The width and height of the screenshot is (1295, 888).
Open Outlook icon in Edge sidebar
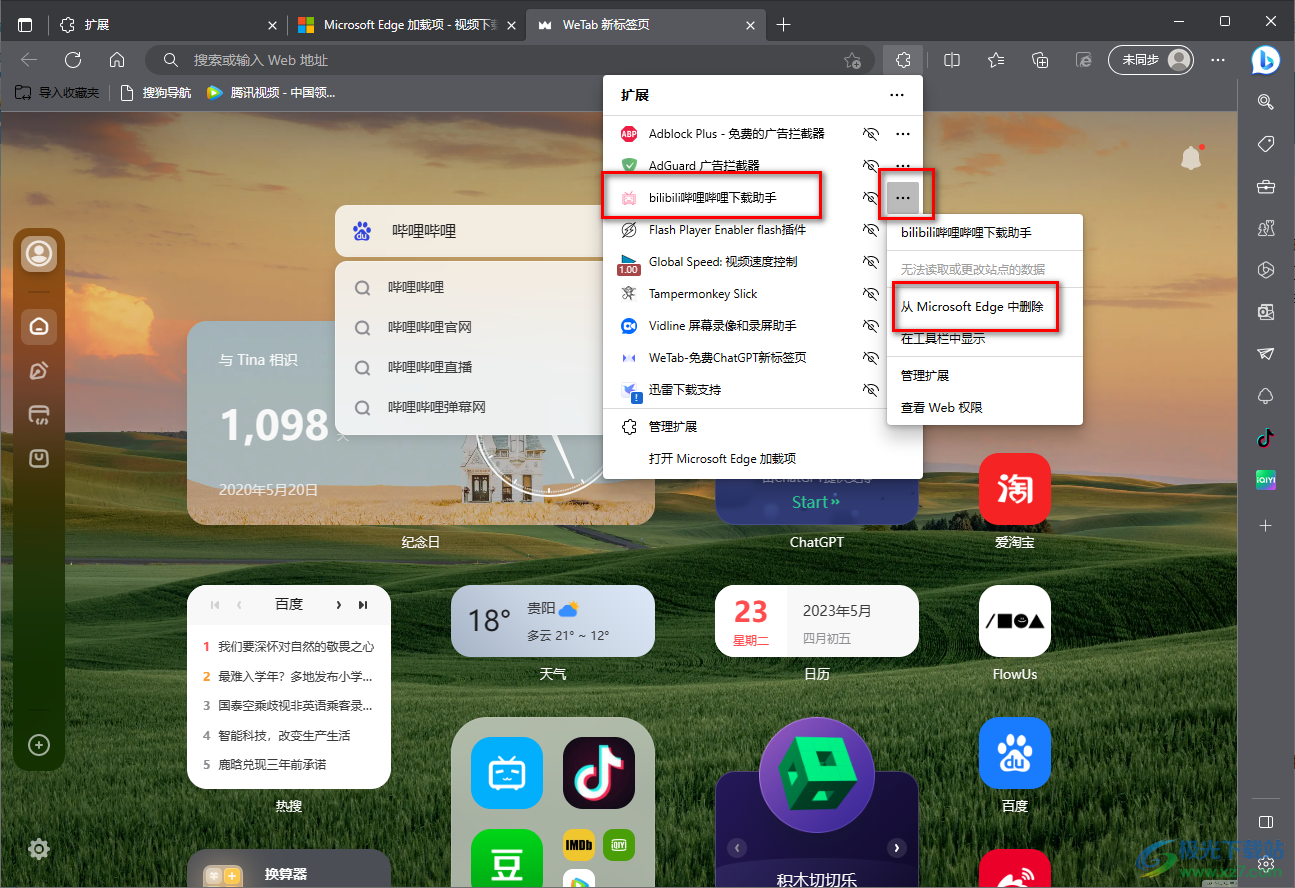[1265, 312]
